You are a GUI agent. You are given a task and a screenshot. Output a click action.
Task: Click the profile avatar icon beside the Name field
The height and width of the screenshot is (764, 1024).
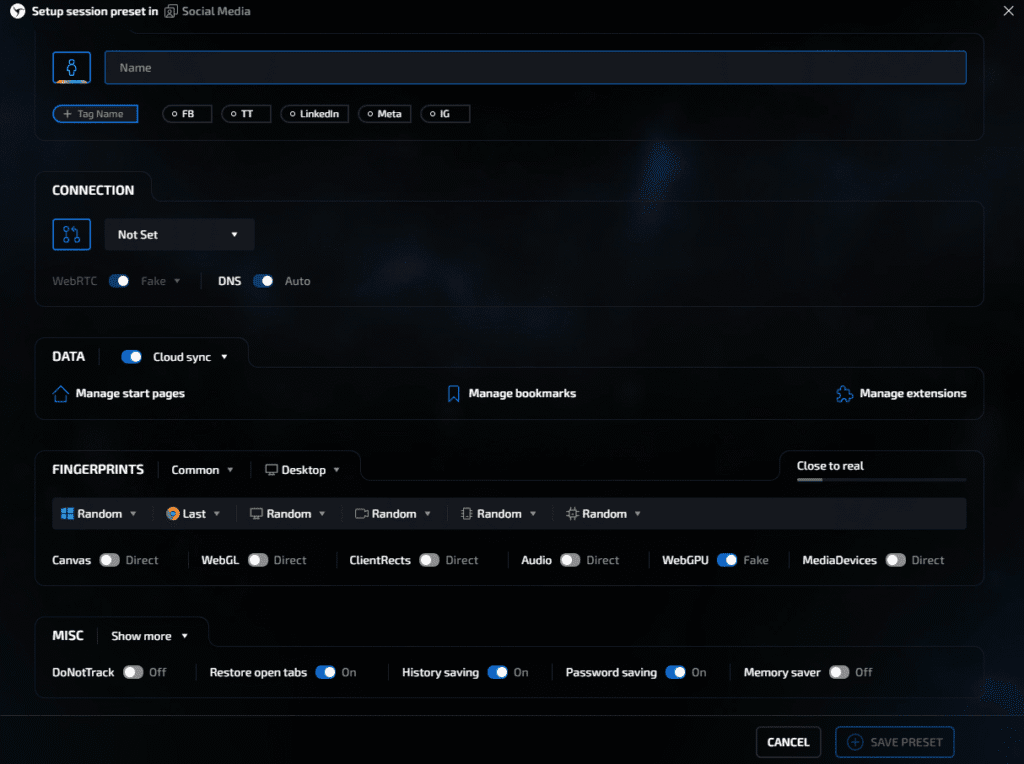71,67
